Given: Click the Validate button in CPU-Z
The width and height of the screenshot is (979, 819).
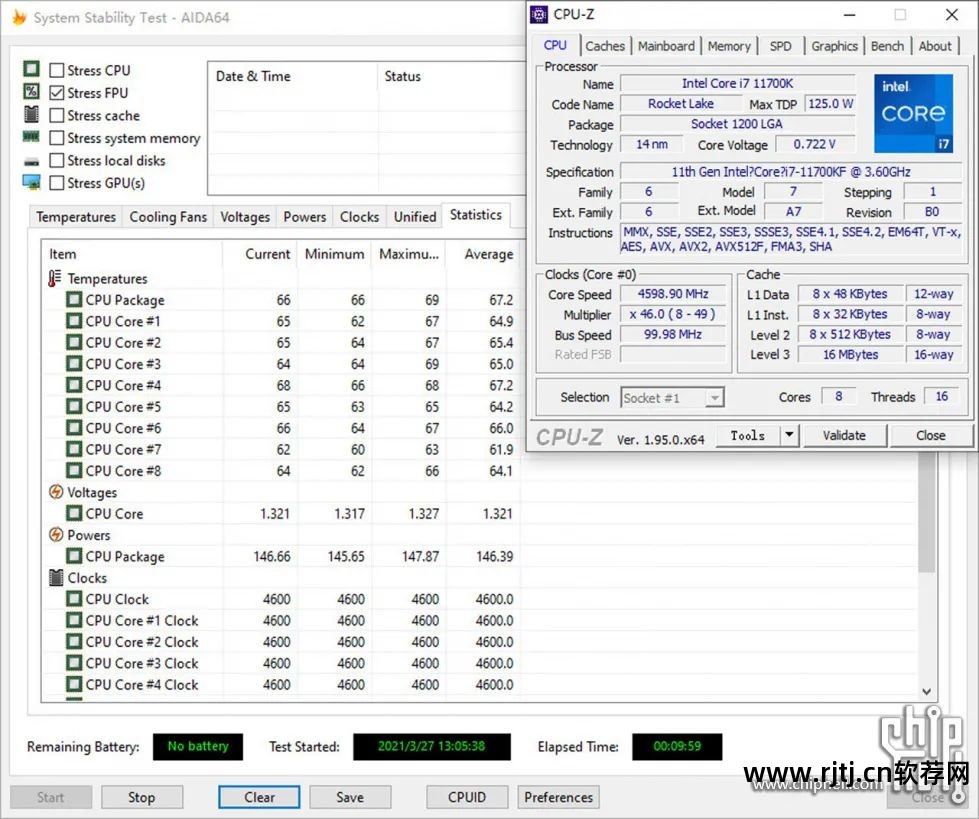Looking at the screenshot, I should (844, 435).
